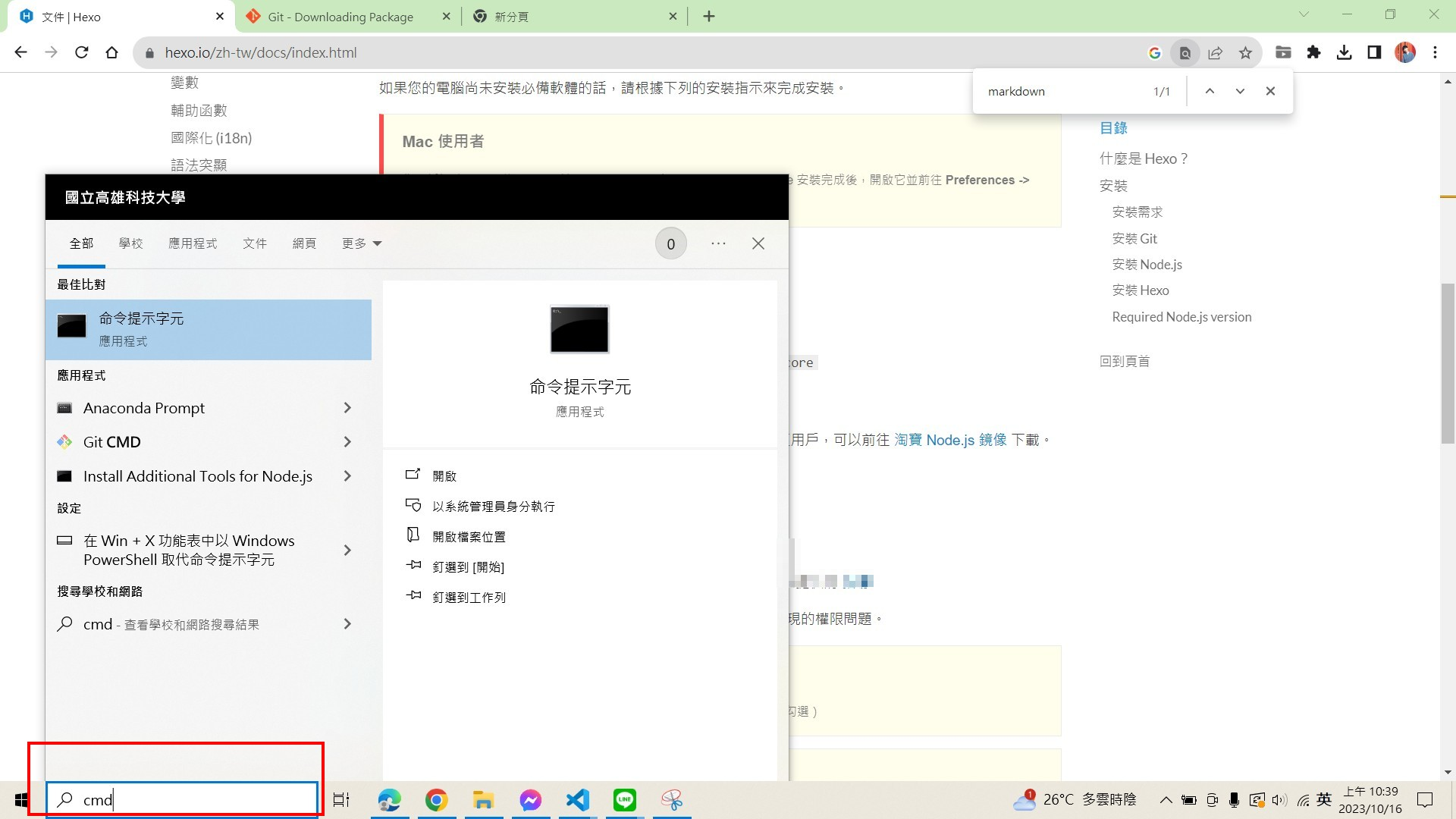This screenshot has height=819, width=1456.
Task: Select the 檔案 filter tab
Action: point(255,243)
